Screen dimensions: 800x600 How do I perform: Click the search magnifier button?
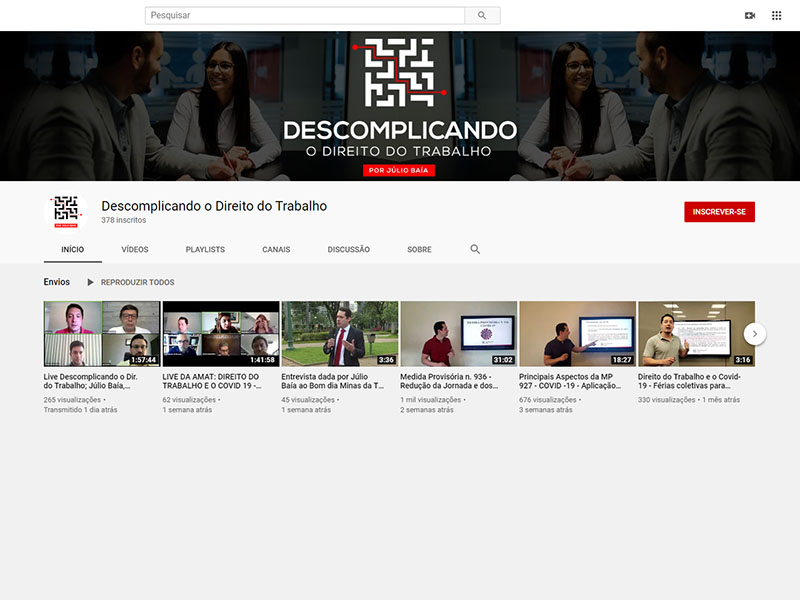(x=482, y=16)
